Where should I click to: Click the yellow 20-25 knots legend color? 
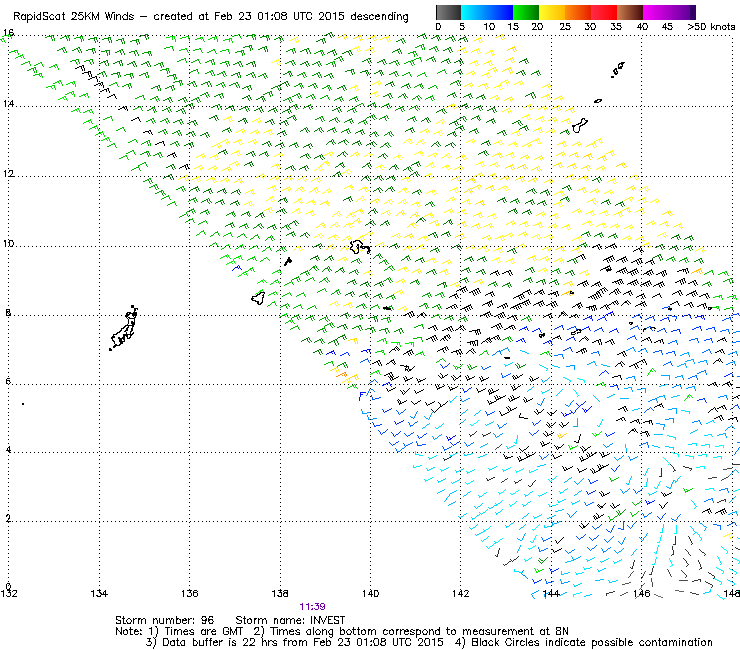(552, 12)
